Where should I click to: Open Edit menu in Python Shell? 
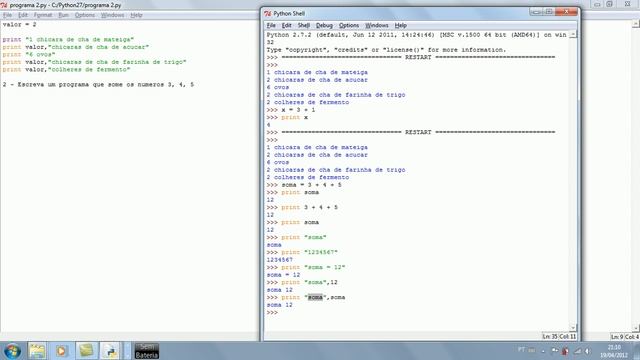coord(287,25)
